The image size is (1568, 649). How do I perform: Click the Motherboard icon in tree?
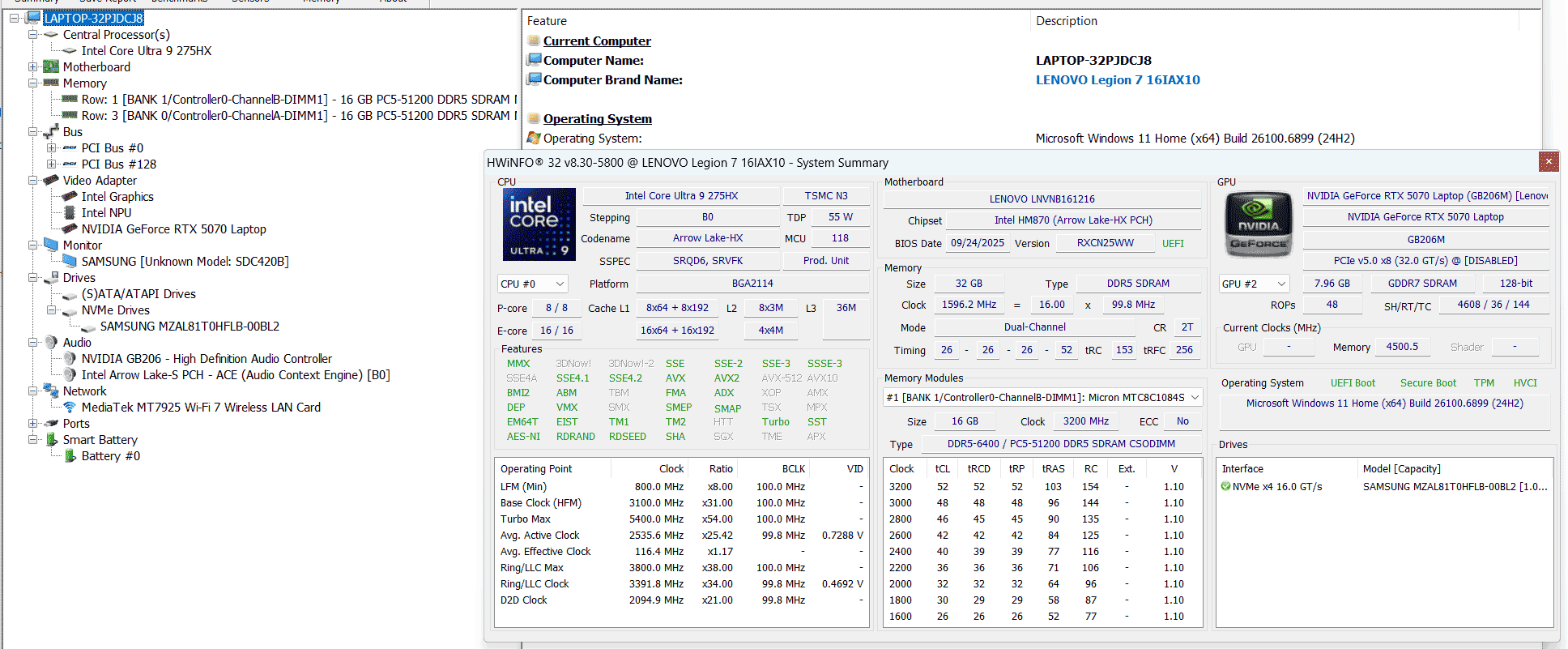tap(51, 67)
